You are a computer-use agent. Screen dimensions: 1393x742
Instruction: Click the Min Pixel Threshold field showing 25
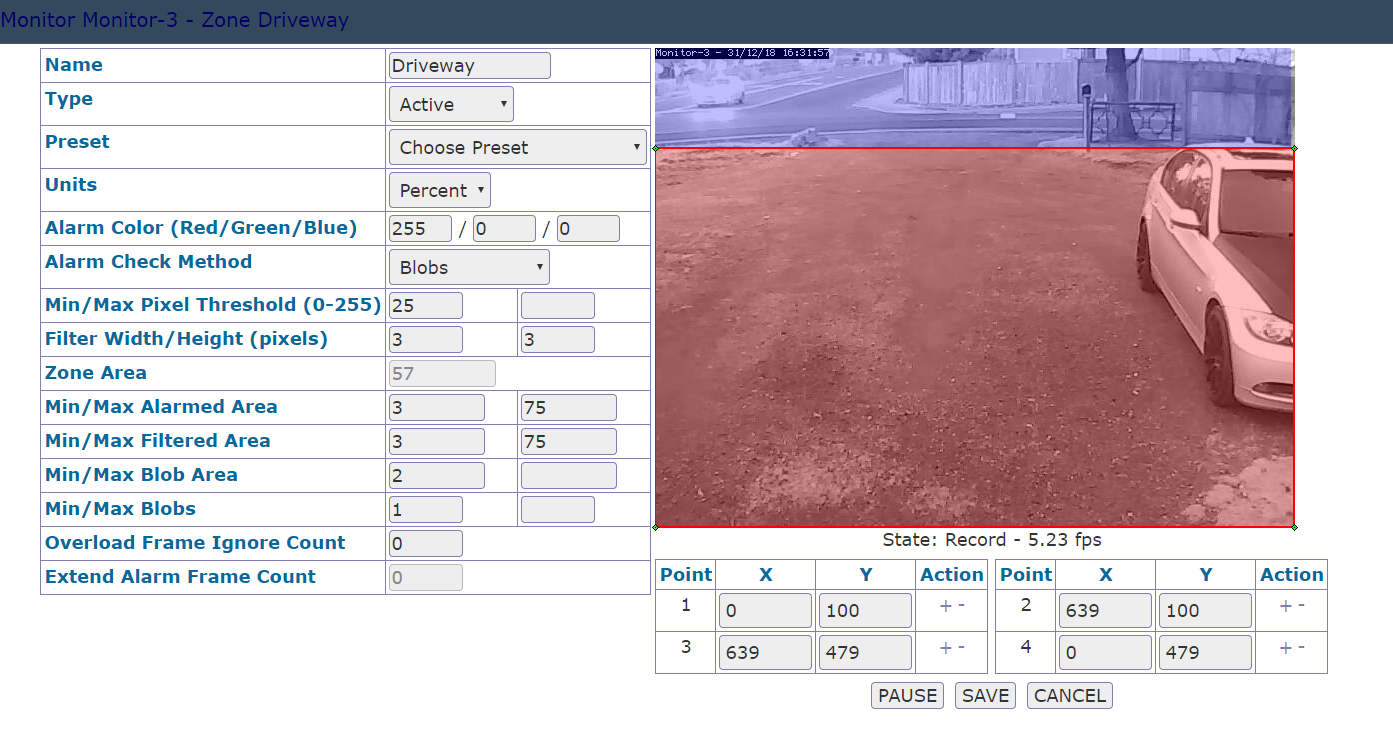click(425, 305)
